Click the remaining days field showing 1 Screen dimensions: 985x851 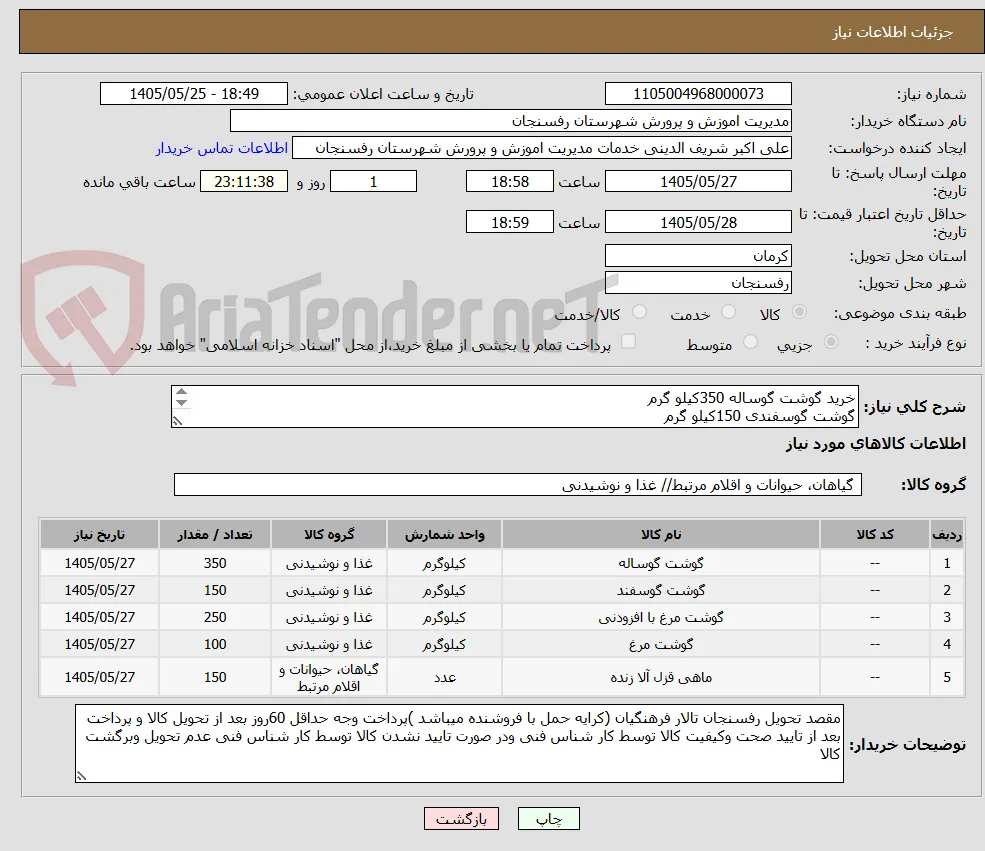click(373, 182)
